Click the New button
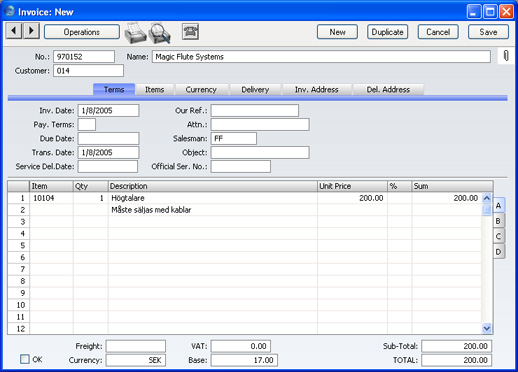The height and width of the screenshot is (372, 518). pyautogui.click(x=337, y=32)
